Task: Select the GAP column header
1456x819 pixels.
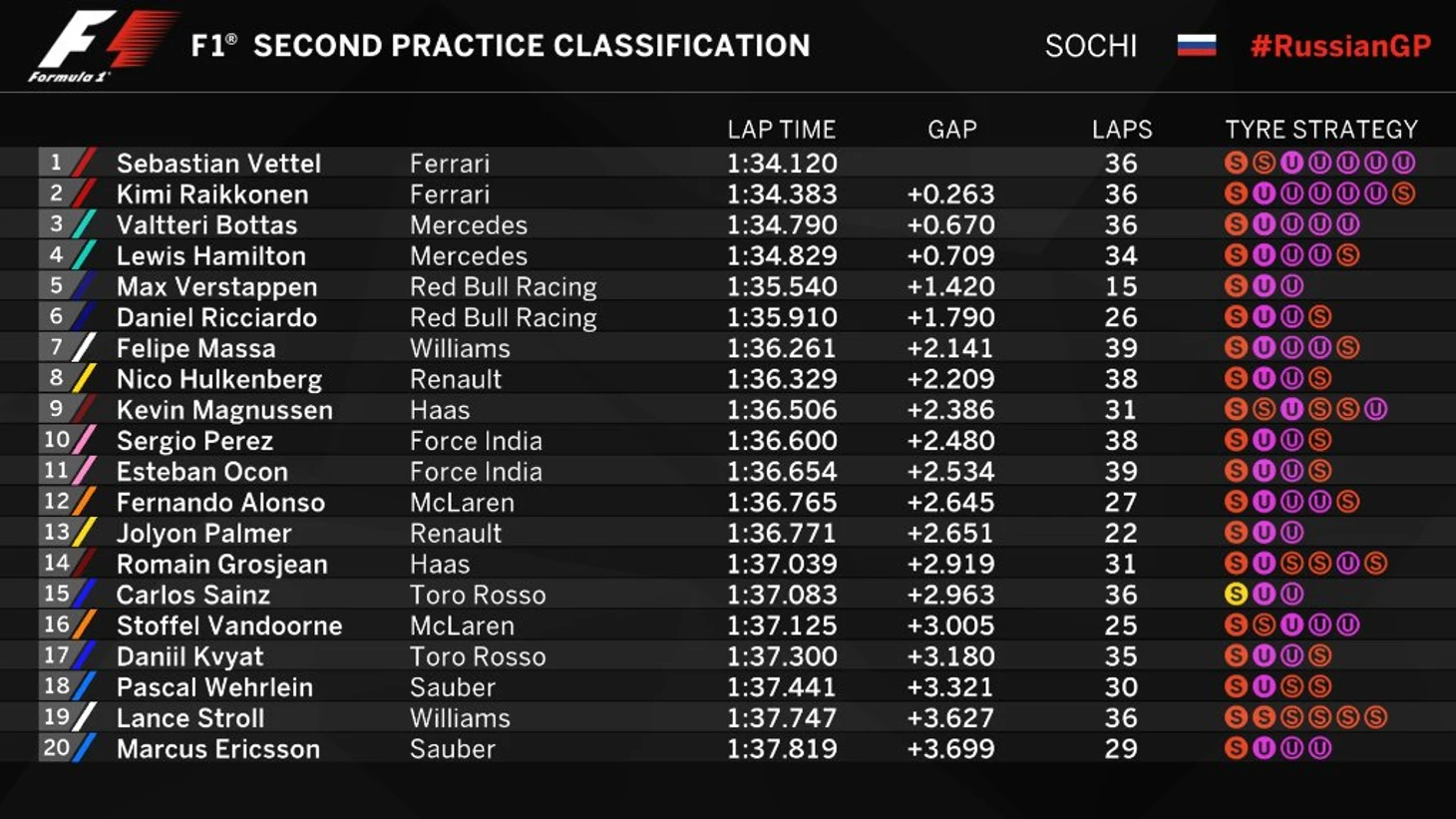Action: point(952,130)
